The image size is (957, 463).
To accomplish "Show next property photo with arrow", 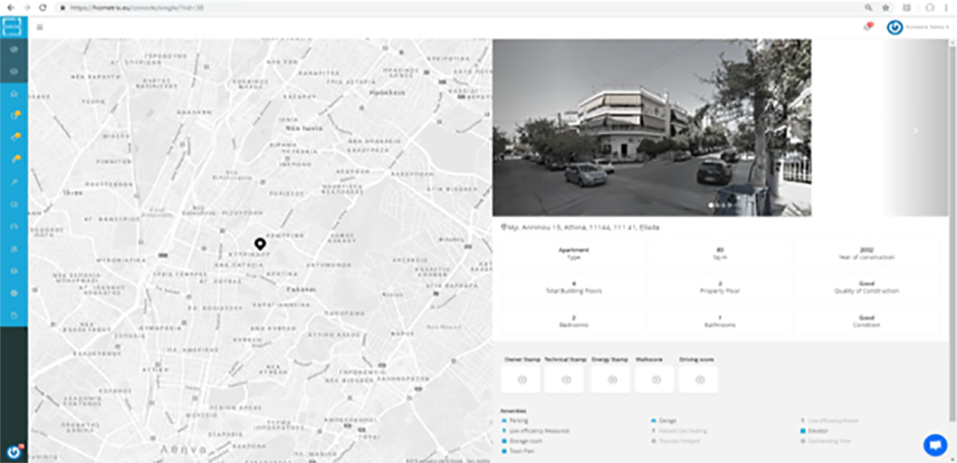I will (915, 131).
